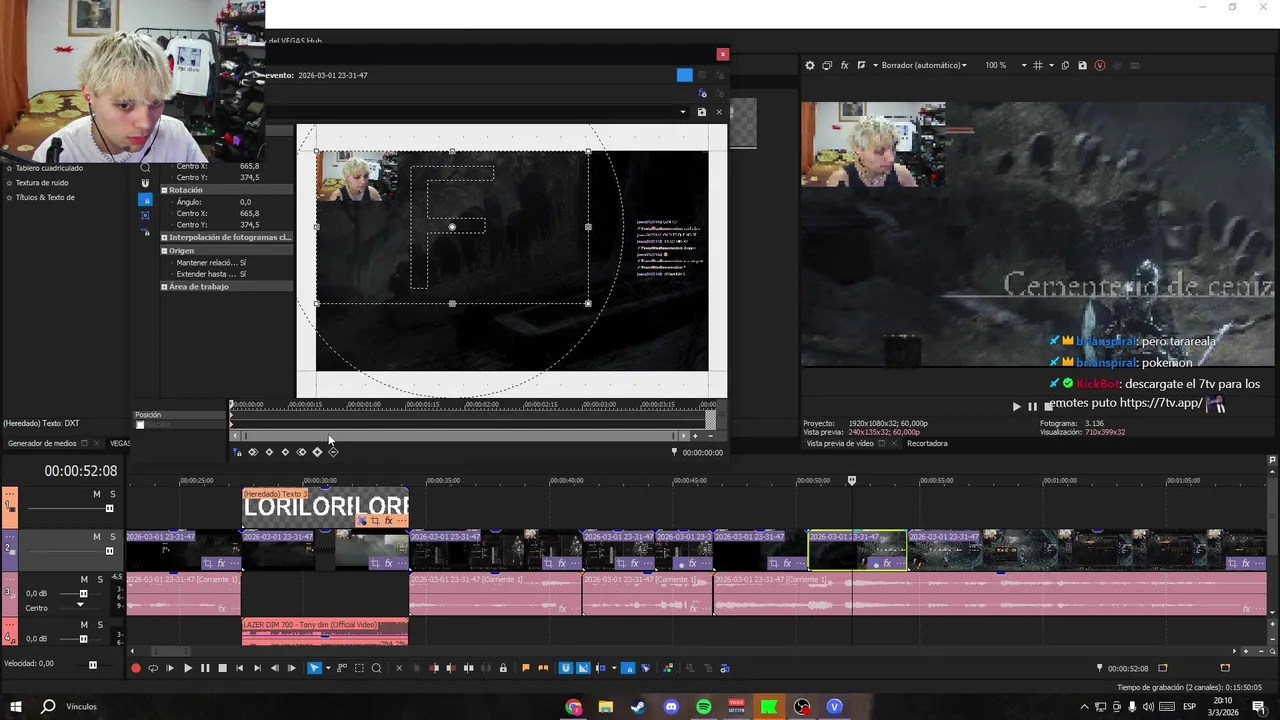Open Event Pan/Crop on Texto 3 clip
This screenshot has height=720, width=1280.
coord(374,521)
